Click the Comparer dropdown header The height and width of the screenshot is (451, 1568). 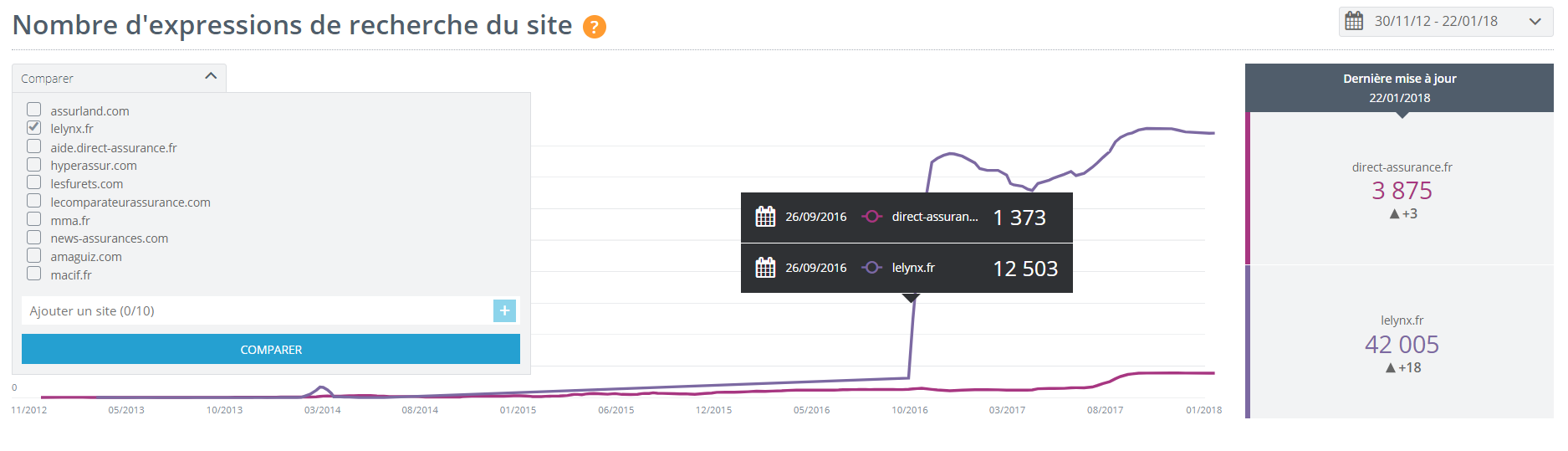(119, 78)
